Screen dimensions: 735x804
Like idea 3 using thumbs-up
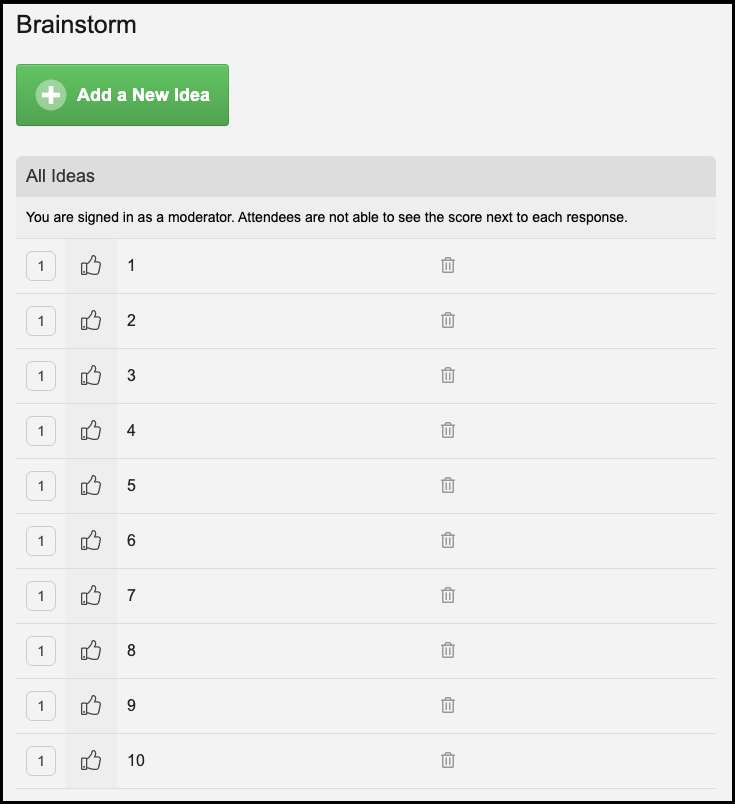coord(91,375)
